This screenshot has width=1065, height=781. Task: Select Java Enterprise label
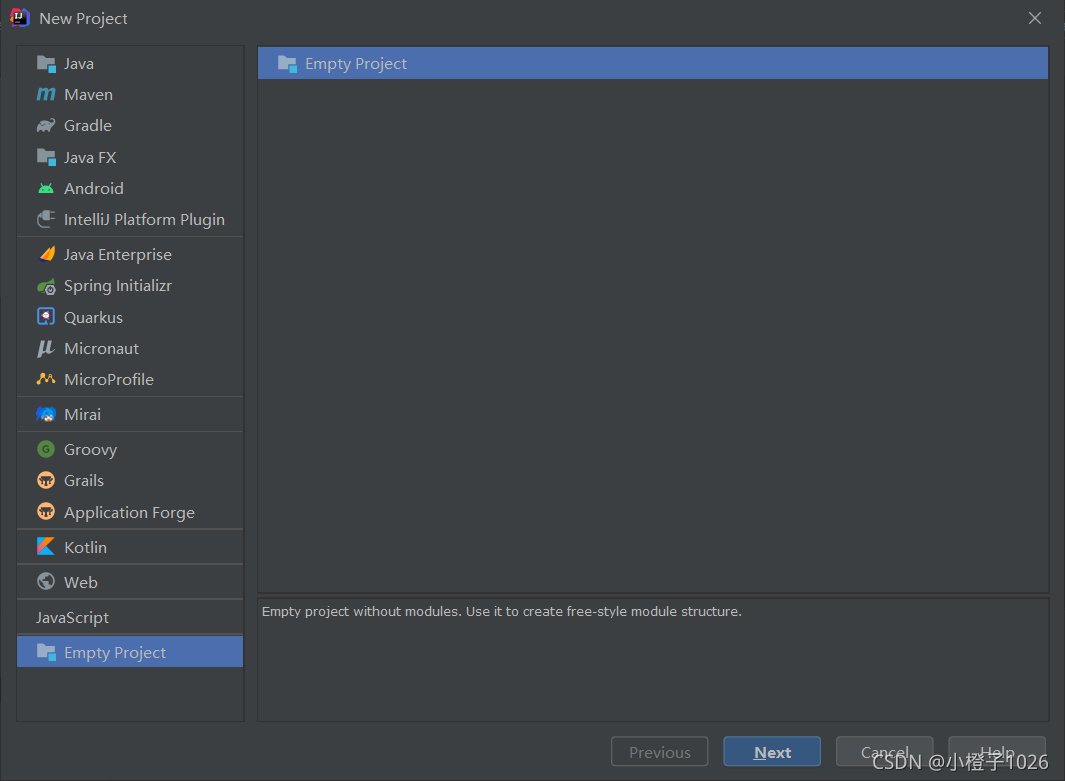118,255
